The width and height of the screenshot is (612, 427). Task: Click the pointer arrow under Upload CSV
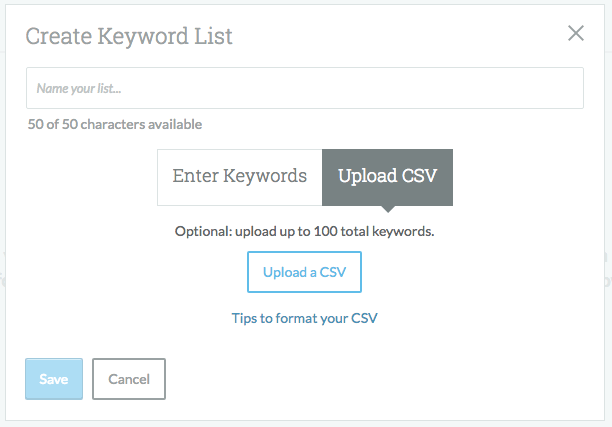coord(388,209)
